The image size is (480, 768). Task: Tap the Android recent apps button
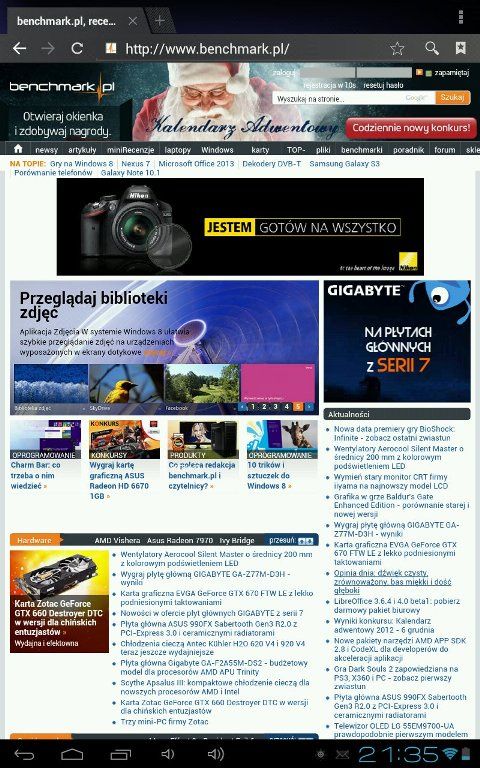120,754
